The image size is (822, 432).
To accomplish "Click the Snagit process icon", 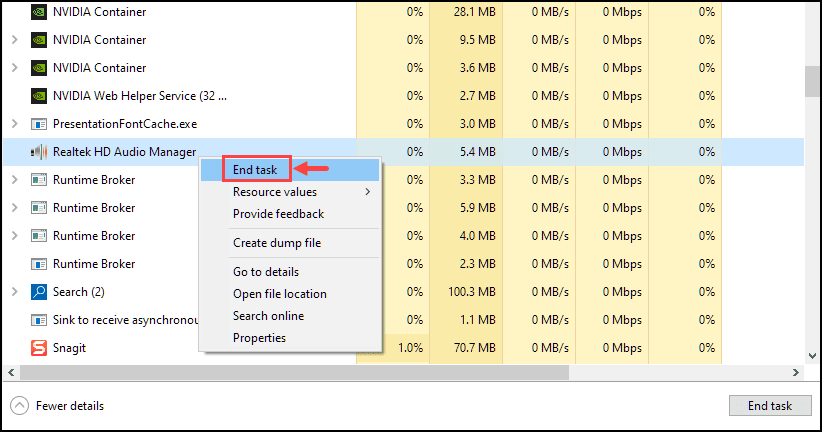I will tap(39, 348).
